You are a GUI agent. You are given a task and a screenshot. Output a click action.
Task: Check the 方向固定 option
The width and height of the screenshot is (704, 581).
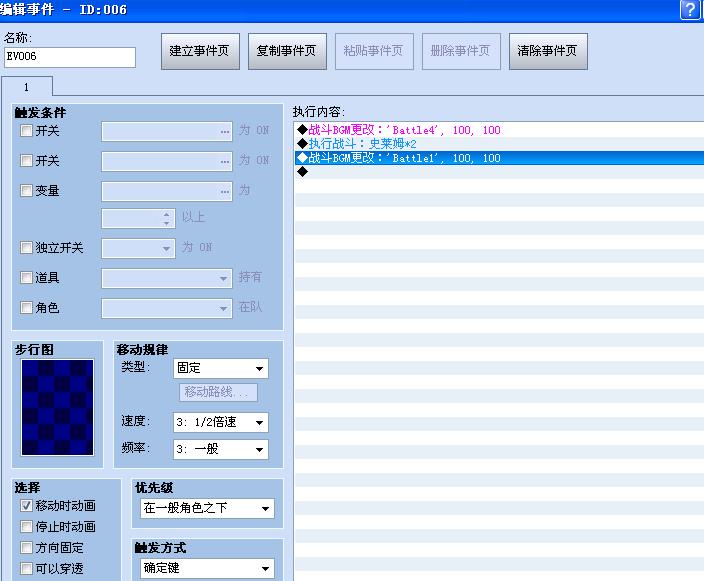[26, 547]
